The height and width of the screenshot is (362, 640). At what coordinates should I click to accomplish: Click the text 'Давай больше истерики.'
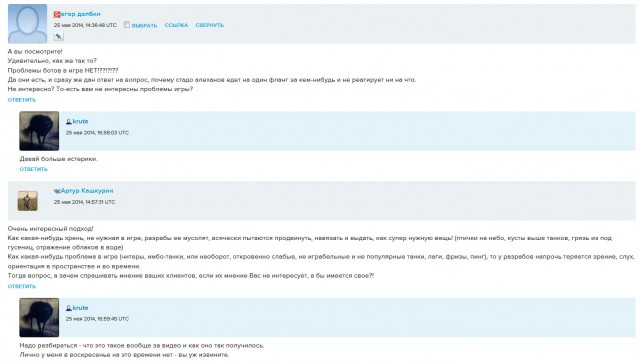point(59,159)
